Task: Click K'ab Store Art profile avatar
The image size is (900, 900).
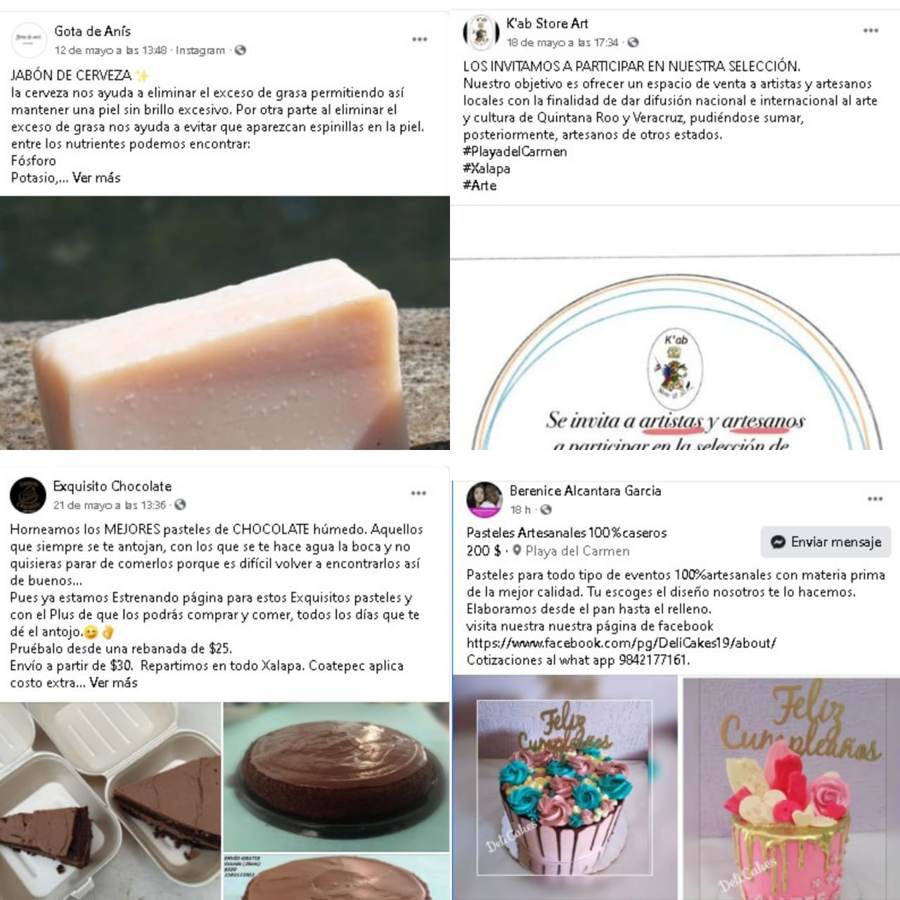Action: 481,33
